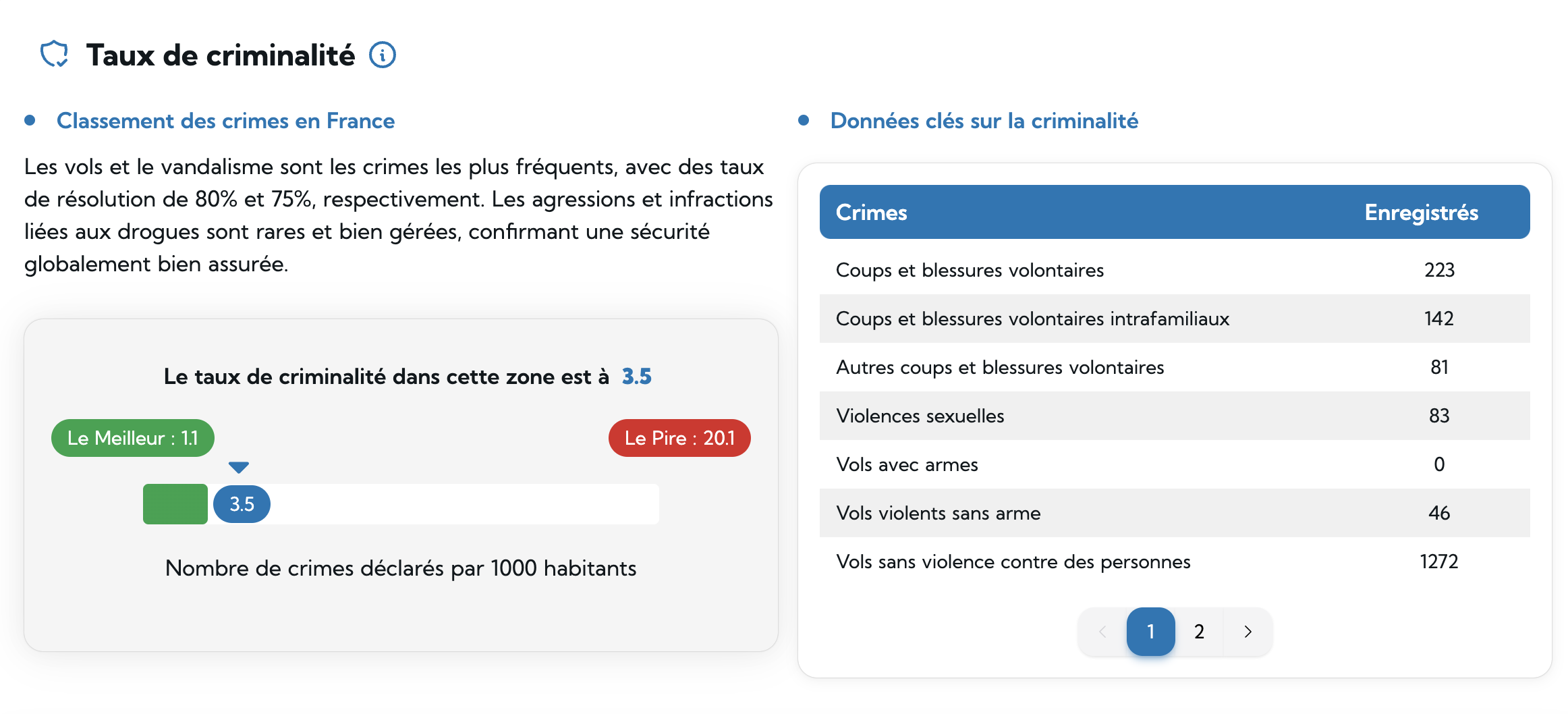Click the highlighted 3.5 crime rate value text
The height and width of the screenshot is (714, 1568).
click(x=636, y=377)
